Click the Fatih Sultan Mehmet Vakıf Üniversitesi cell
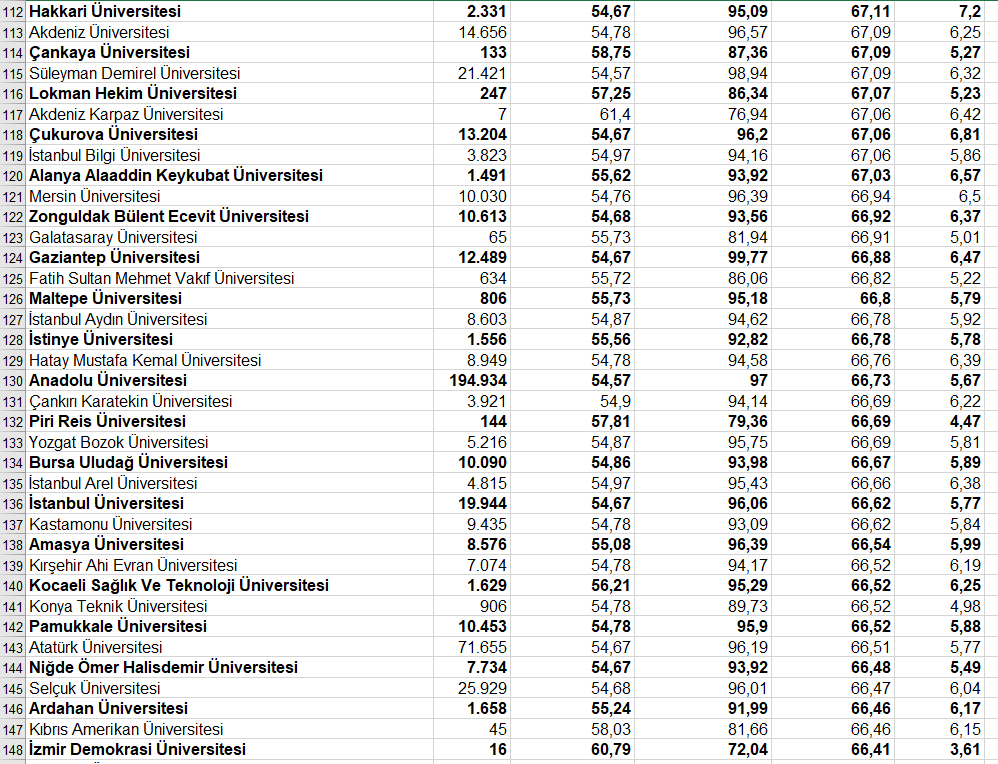Screen dimensions: 998x764 [x=229, y=278]
